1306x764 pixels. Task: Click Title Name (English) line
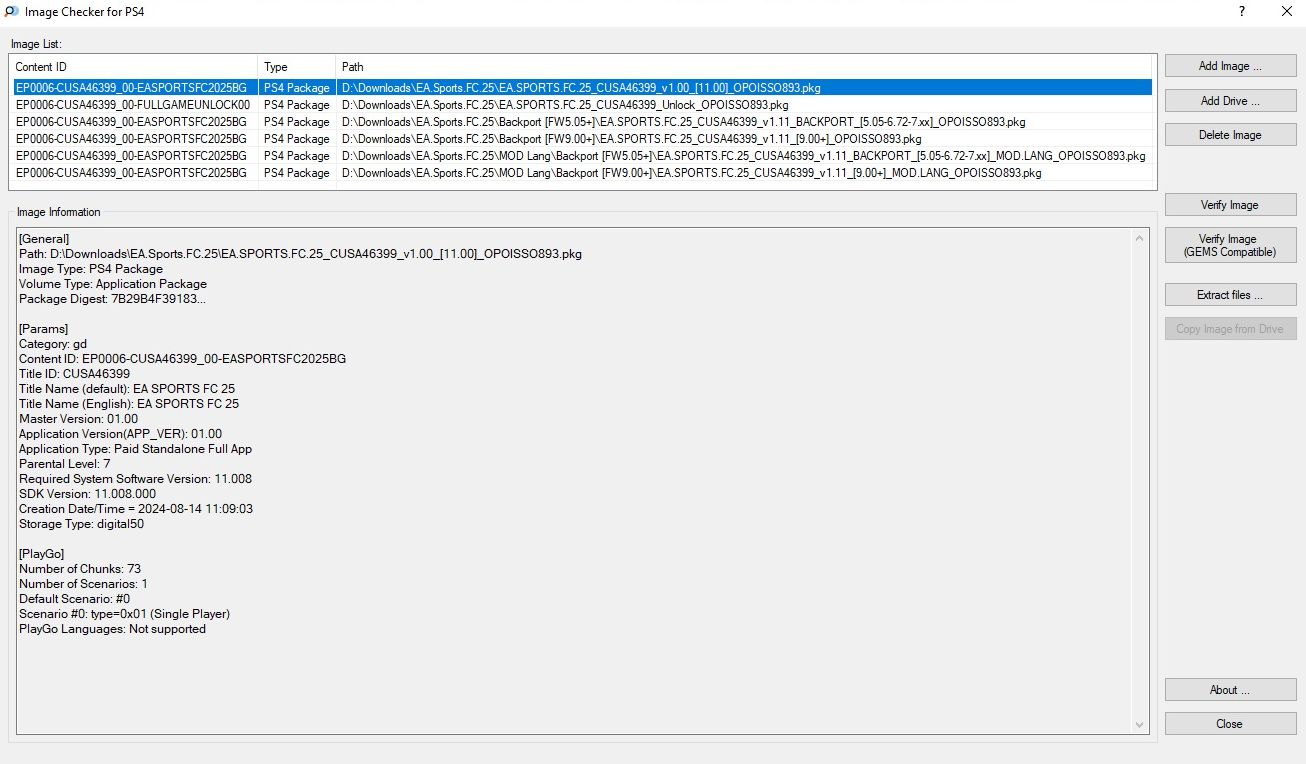tap(129, 404)
